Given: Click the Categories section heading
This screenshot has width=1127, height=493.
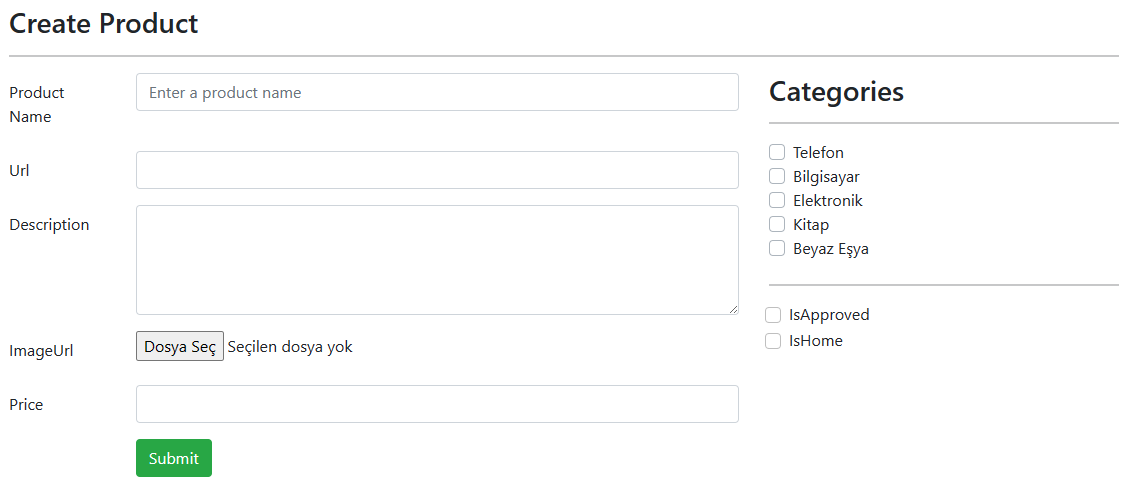Looking at the screenshot, I should coord(836,92).
